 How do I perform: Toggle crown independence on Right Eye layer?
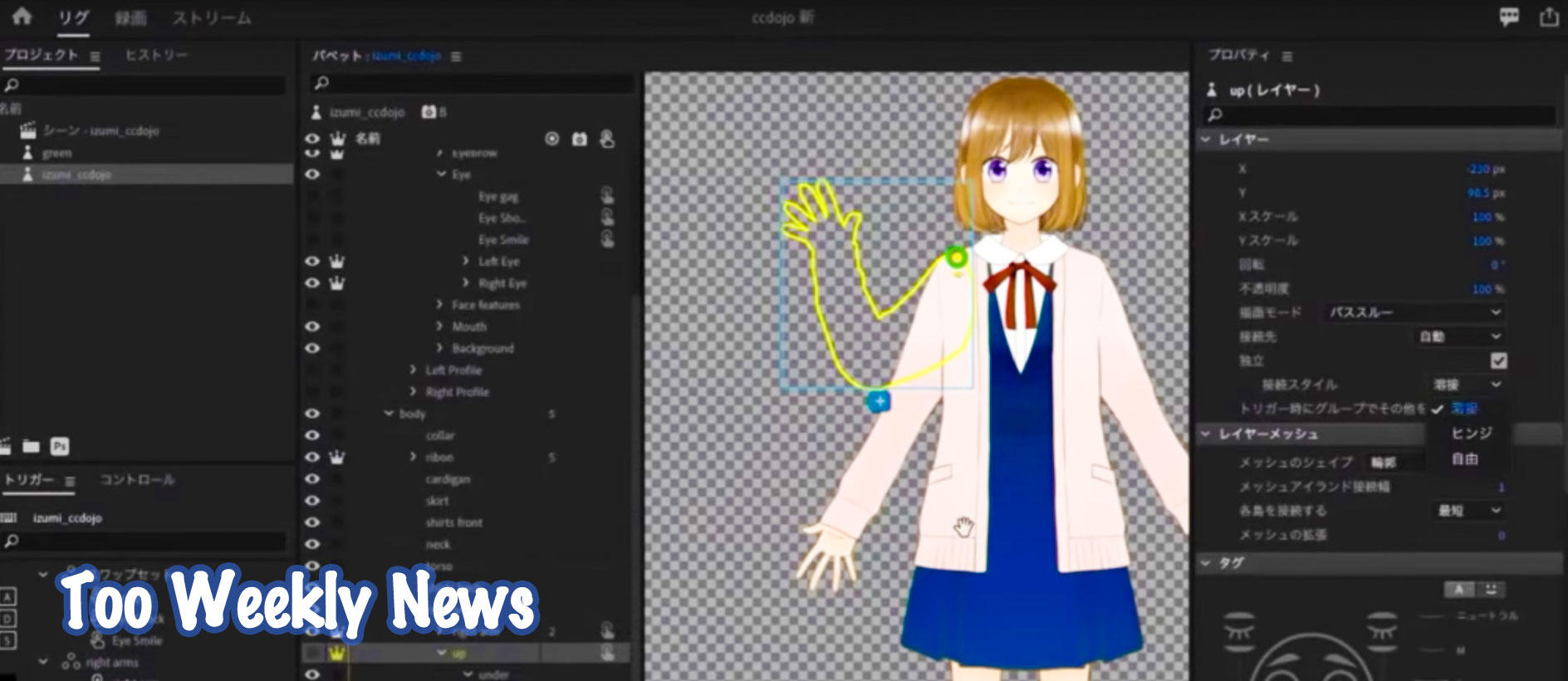point(336,282)
